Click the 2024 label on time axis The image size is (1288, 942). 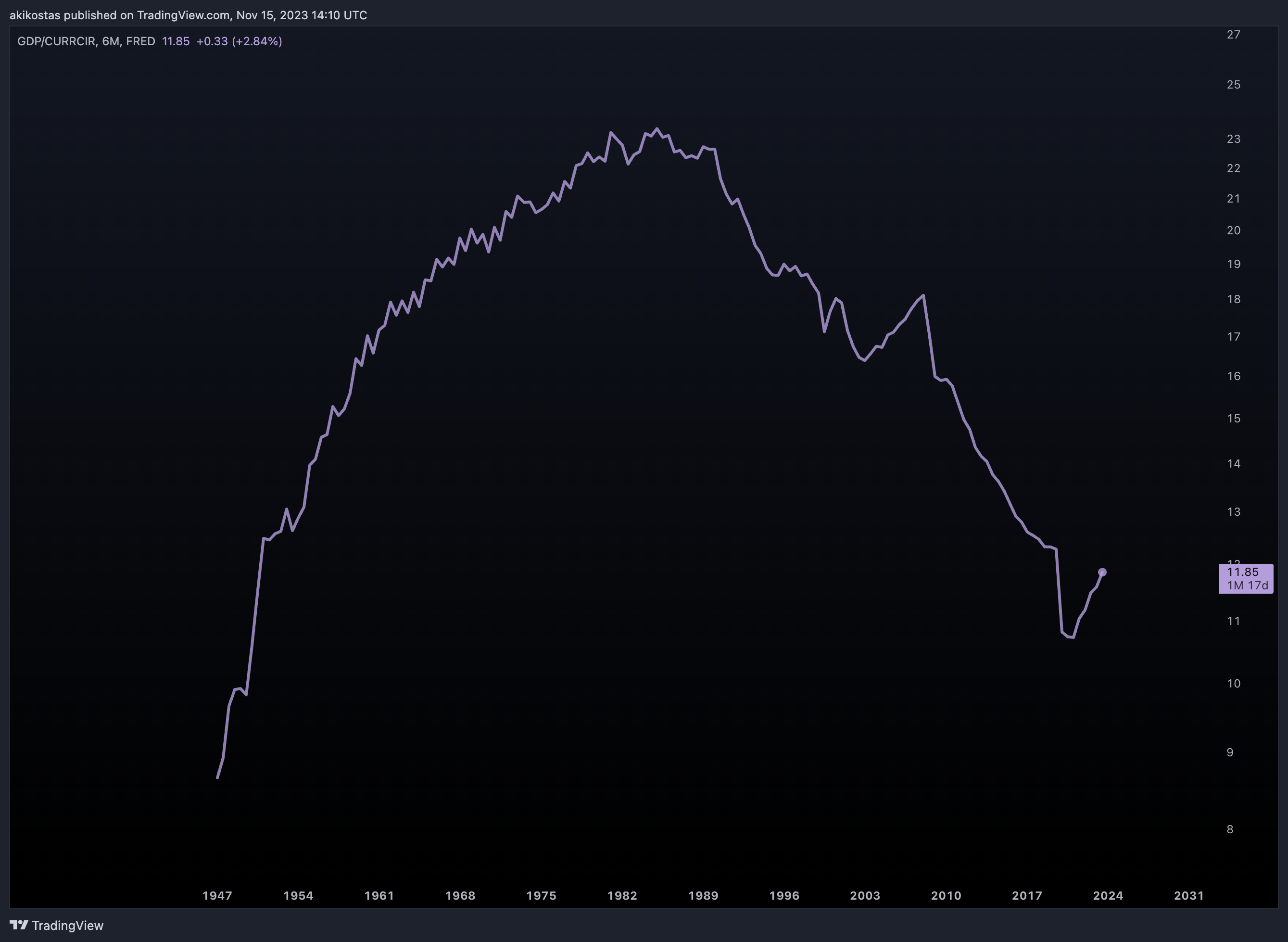point(1108,895)
